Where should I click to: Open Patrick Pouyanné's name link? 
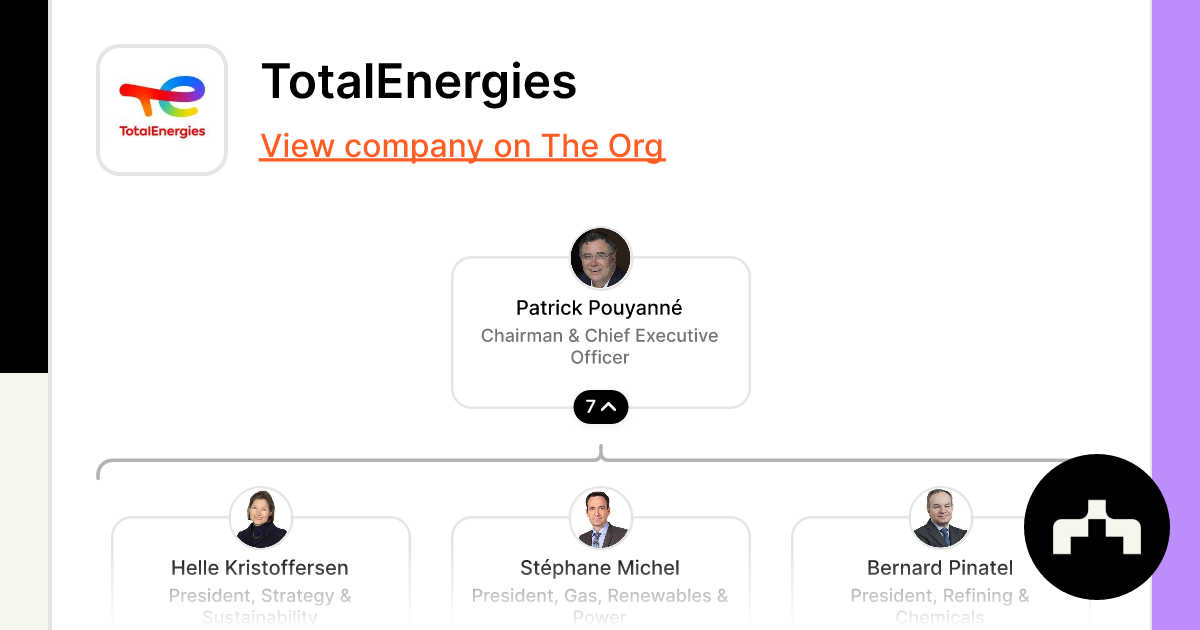coord(600,308)
